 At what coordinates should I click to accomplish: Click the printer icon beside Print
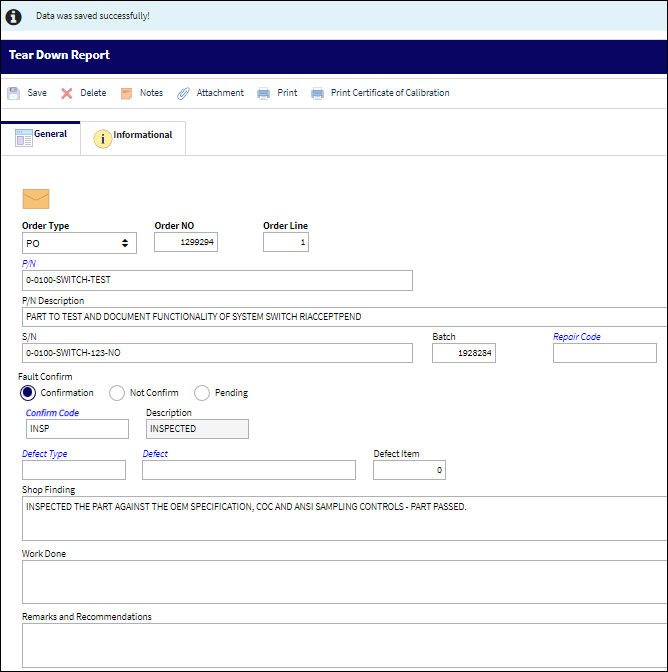point(264,93)
